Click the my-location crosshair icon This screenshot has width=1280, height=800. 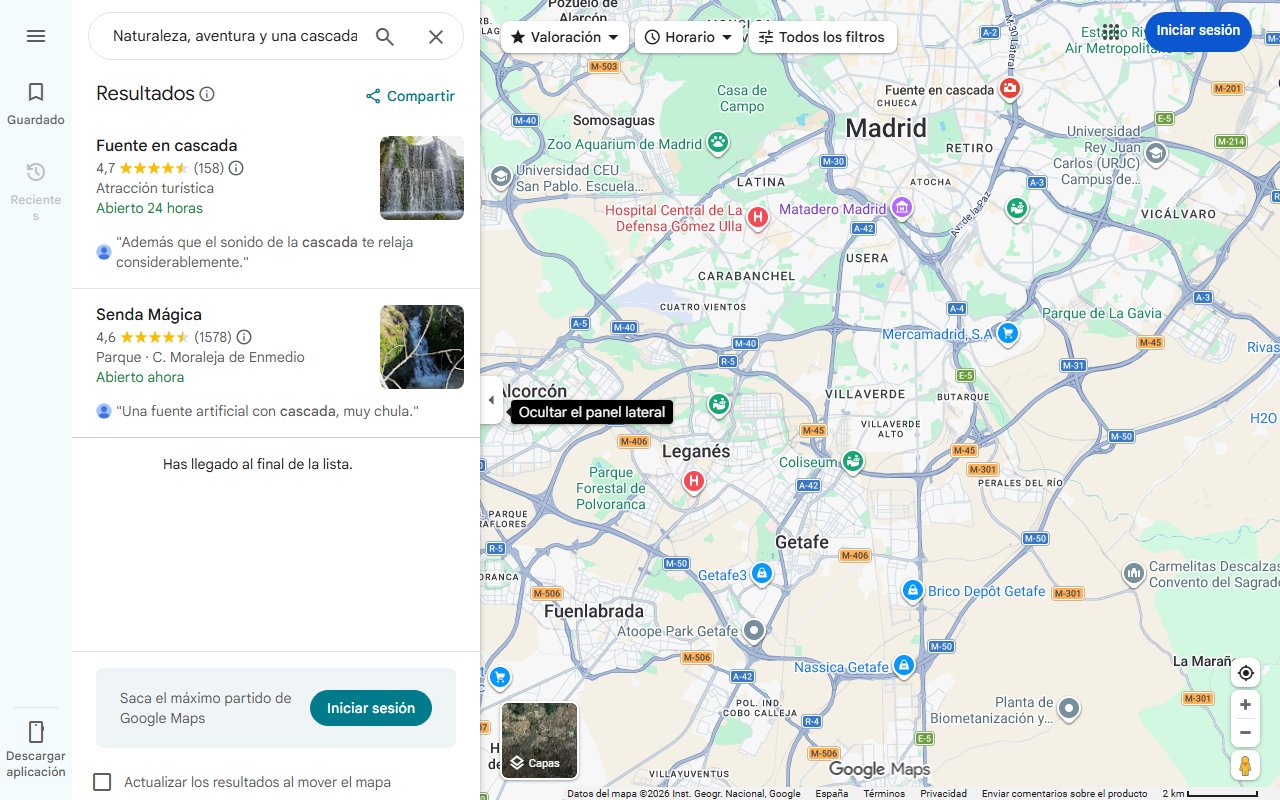(x=1245, y=673)
